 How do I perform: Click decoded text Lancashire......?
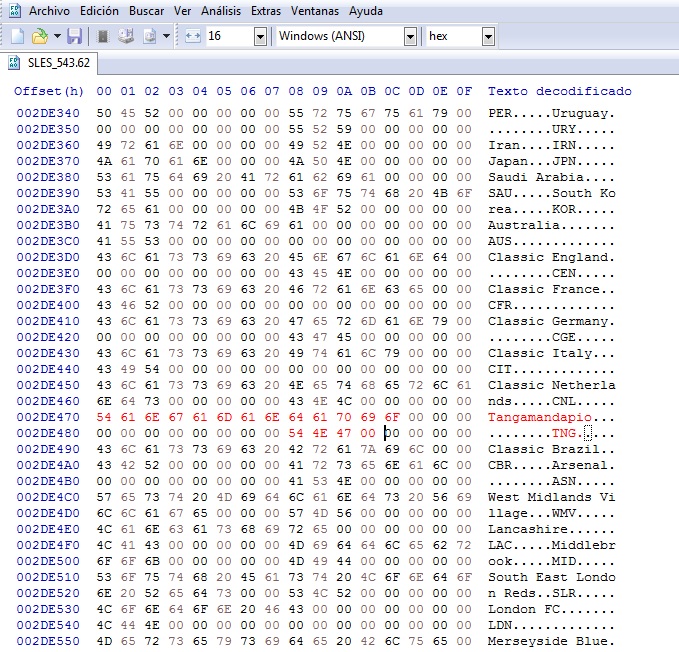[x=527, y=529]
